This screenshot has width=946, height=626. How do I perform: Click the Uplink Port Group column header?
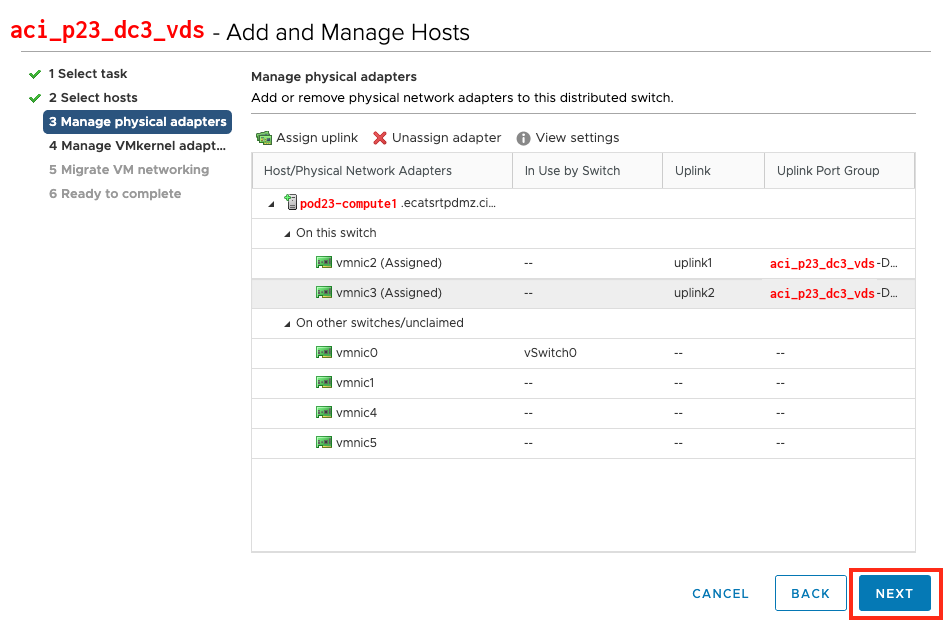[x=839, y=171]
